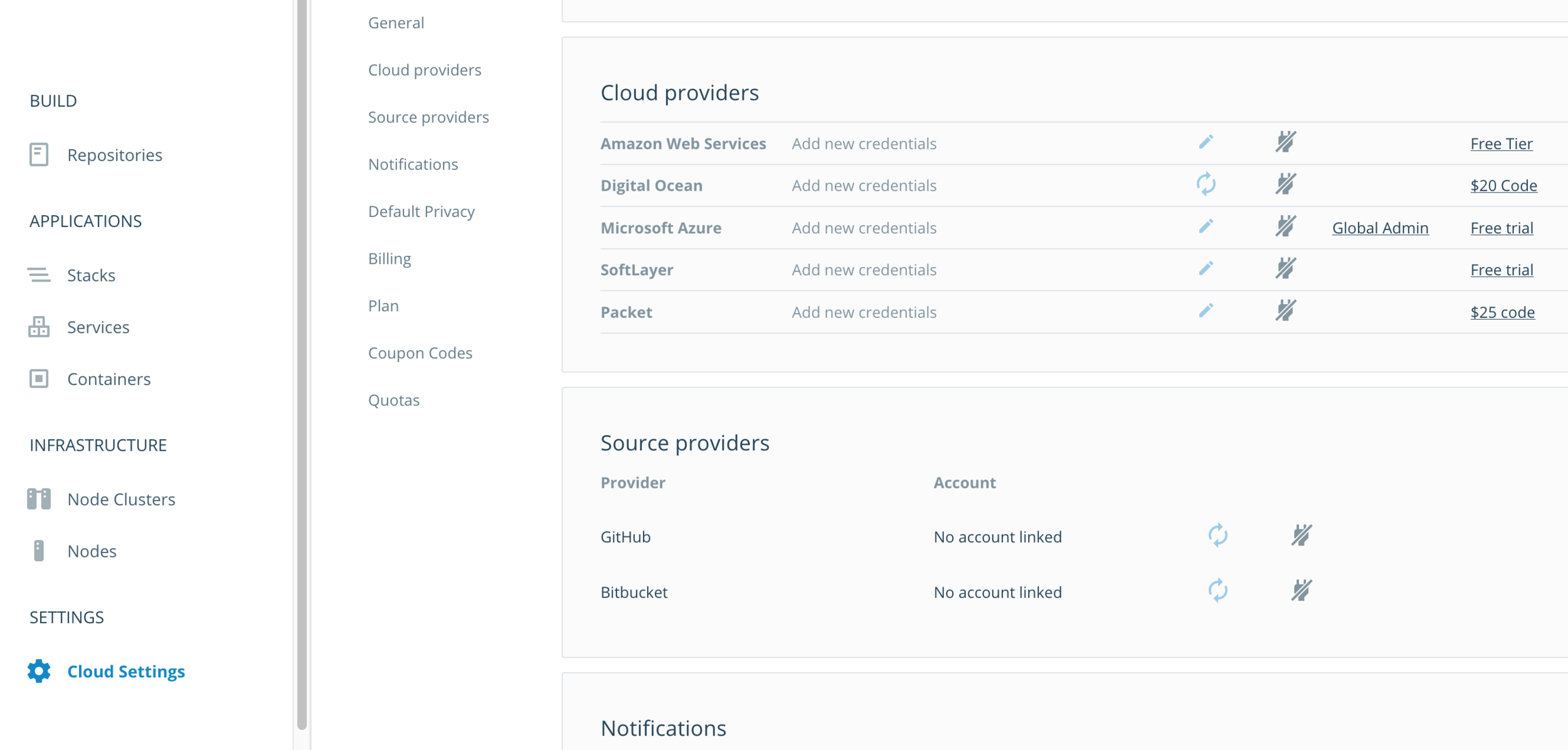Click the Cloud Settings gear icon
1568x750 pixels.
click(39, 671)
